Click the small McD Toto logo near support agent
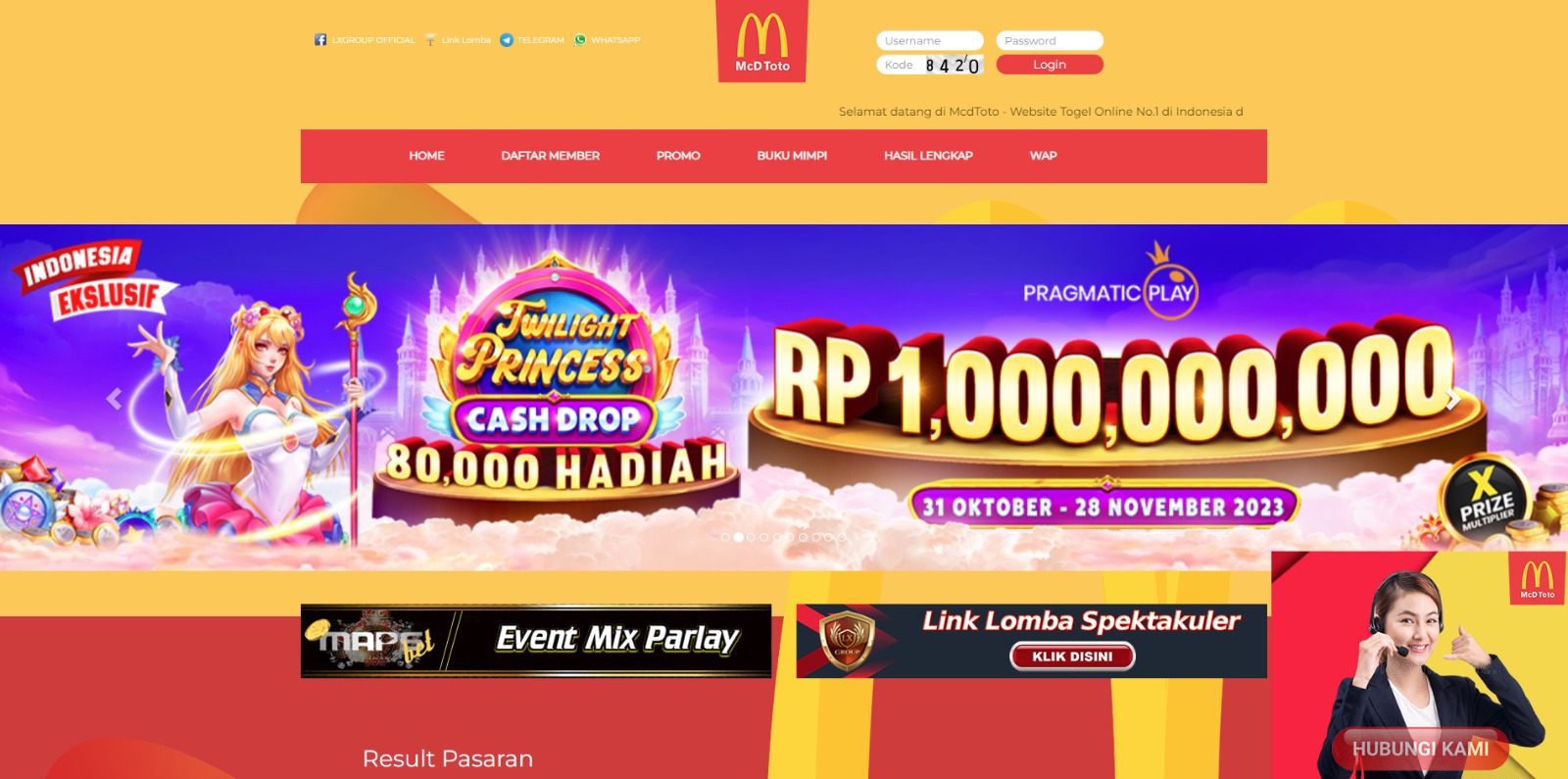1568x779 pixels. 1538,578
